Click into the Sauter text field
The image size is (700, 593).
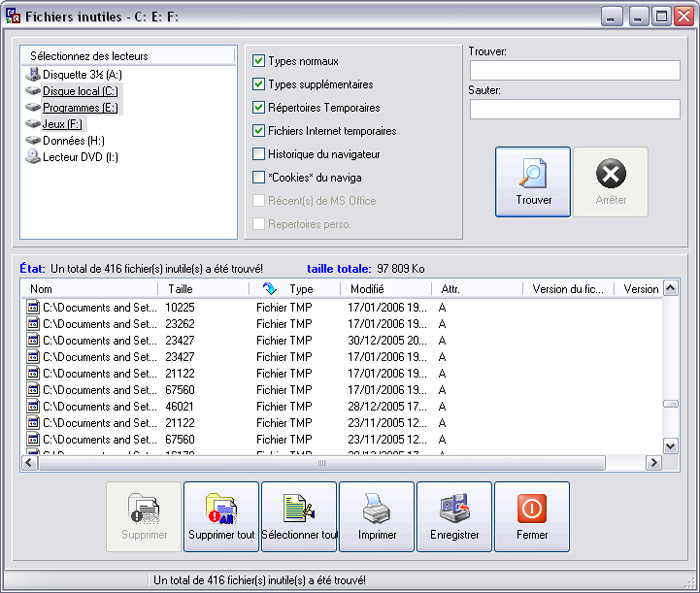[x=574, y=109]
